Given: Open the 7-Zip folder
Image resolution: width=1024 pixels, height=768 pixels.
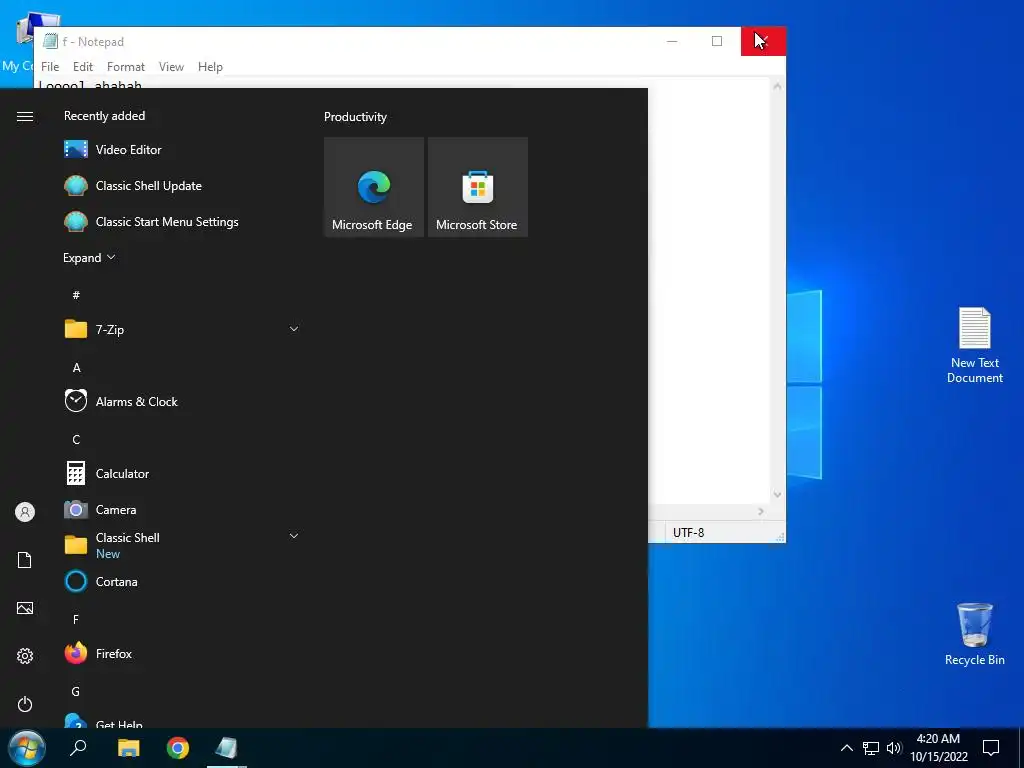Looking at the screenshot, I should (181, 329).
